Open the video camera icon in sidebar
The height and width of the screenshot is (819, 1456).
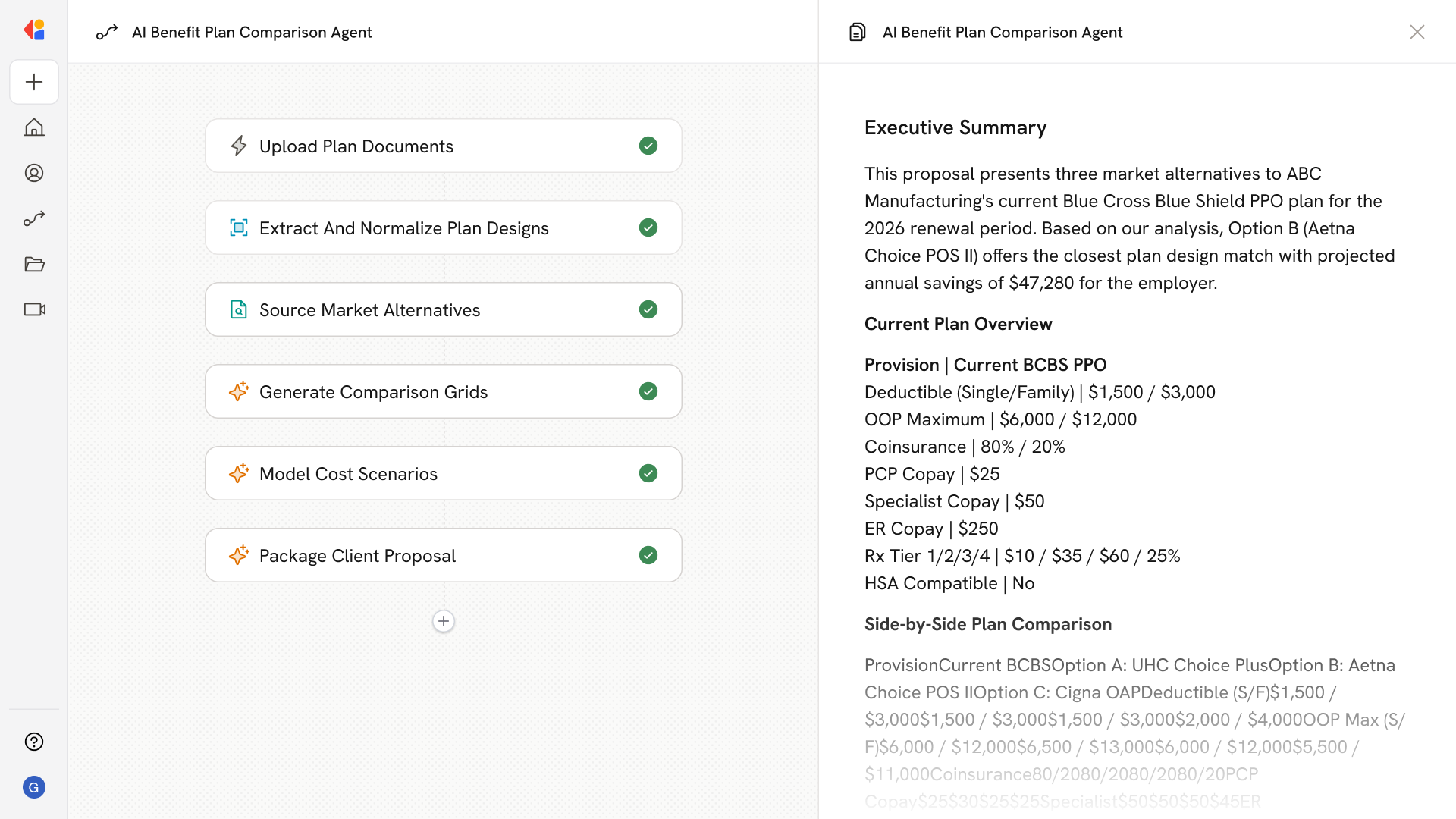click(34, 309)
